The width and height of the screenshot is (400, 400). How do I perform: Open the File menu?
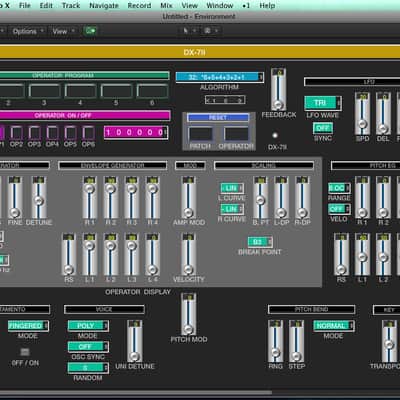tap(25, 6)
